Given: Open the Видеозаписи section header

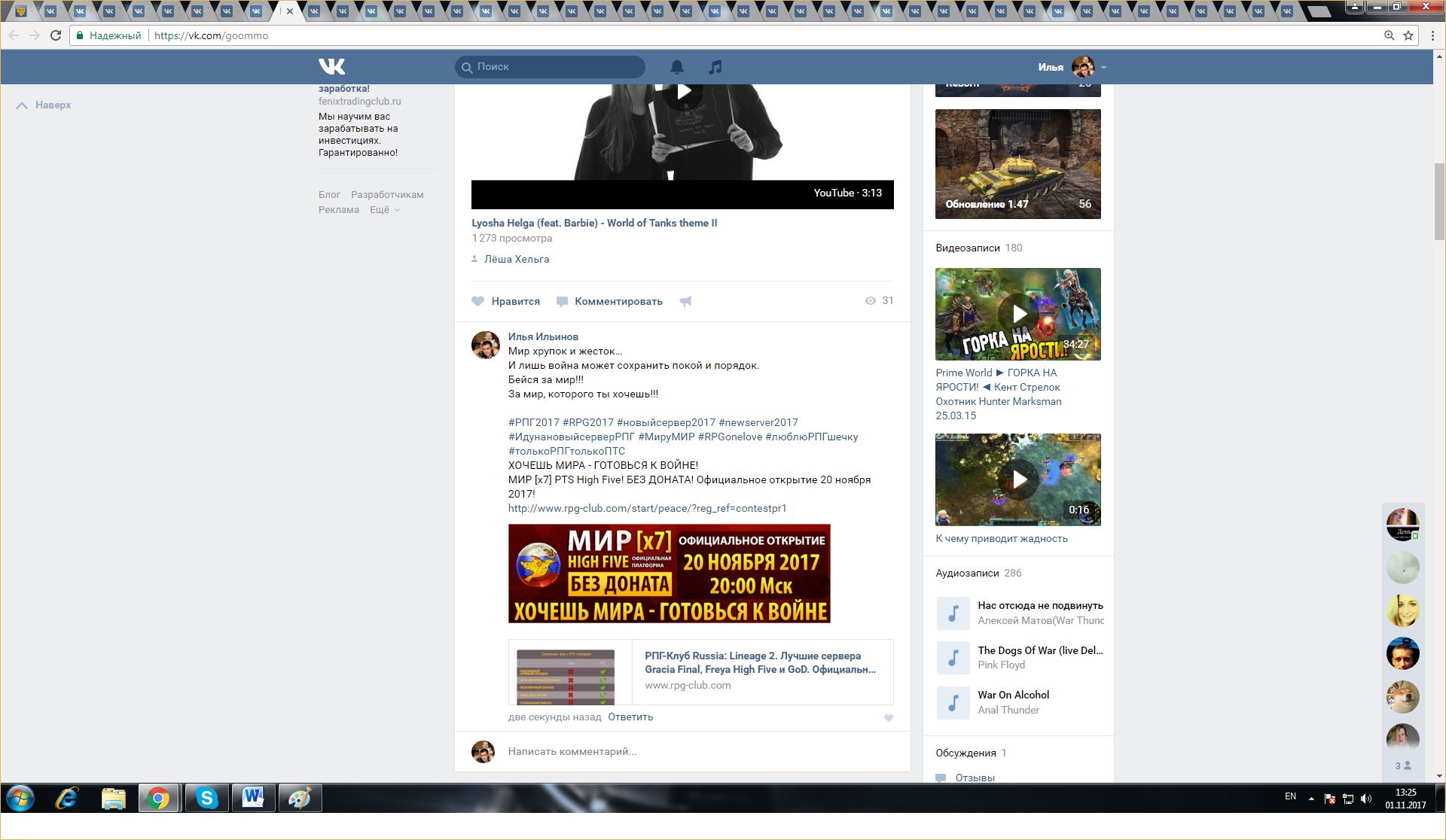Looking at the screenshot, I should pos(968,248).
